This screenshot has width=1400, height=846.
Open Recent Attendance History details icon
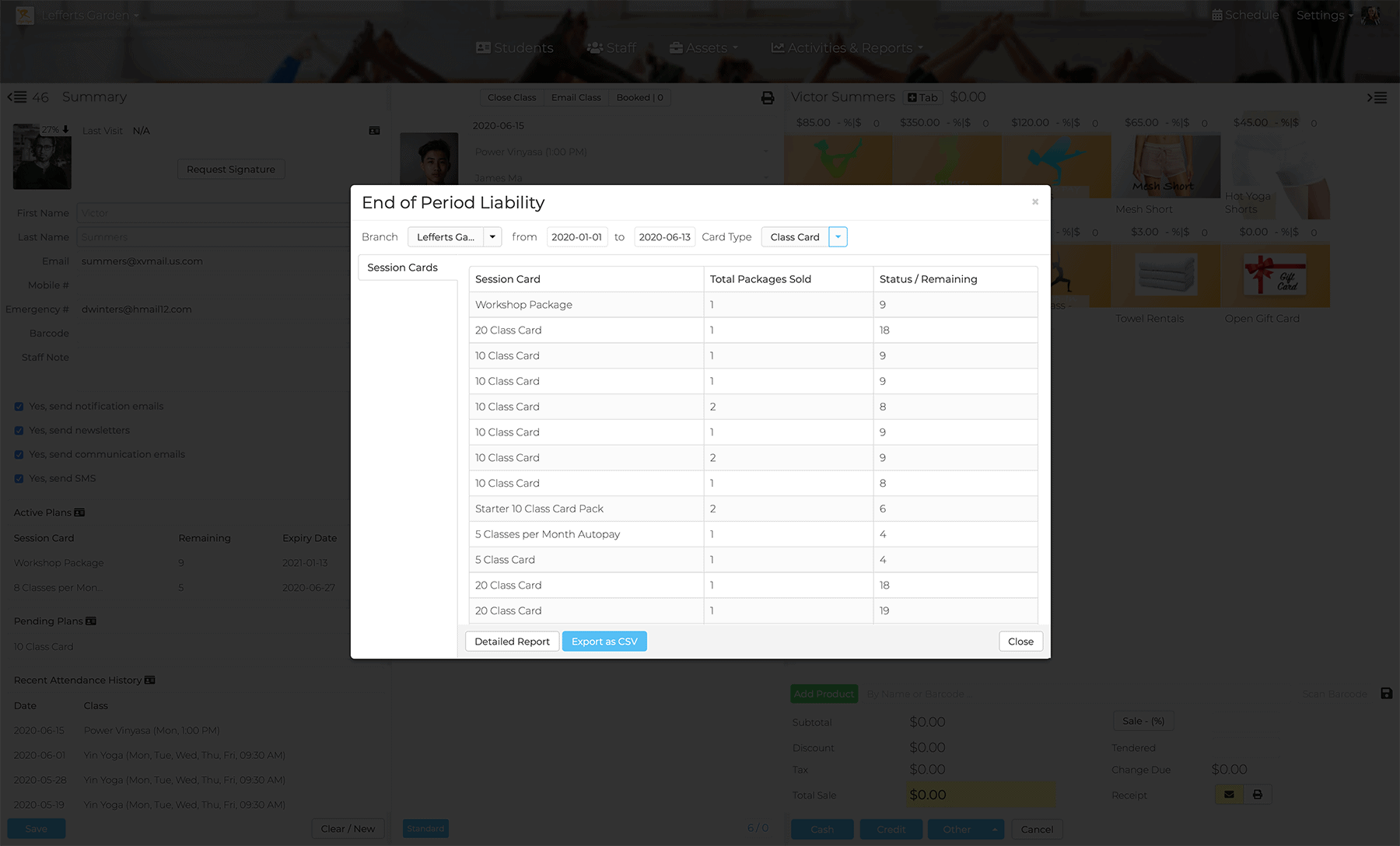pyautogui.click(x=150, y=680)
